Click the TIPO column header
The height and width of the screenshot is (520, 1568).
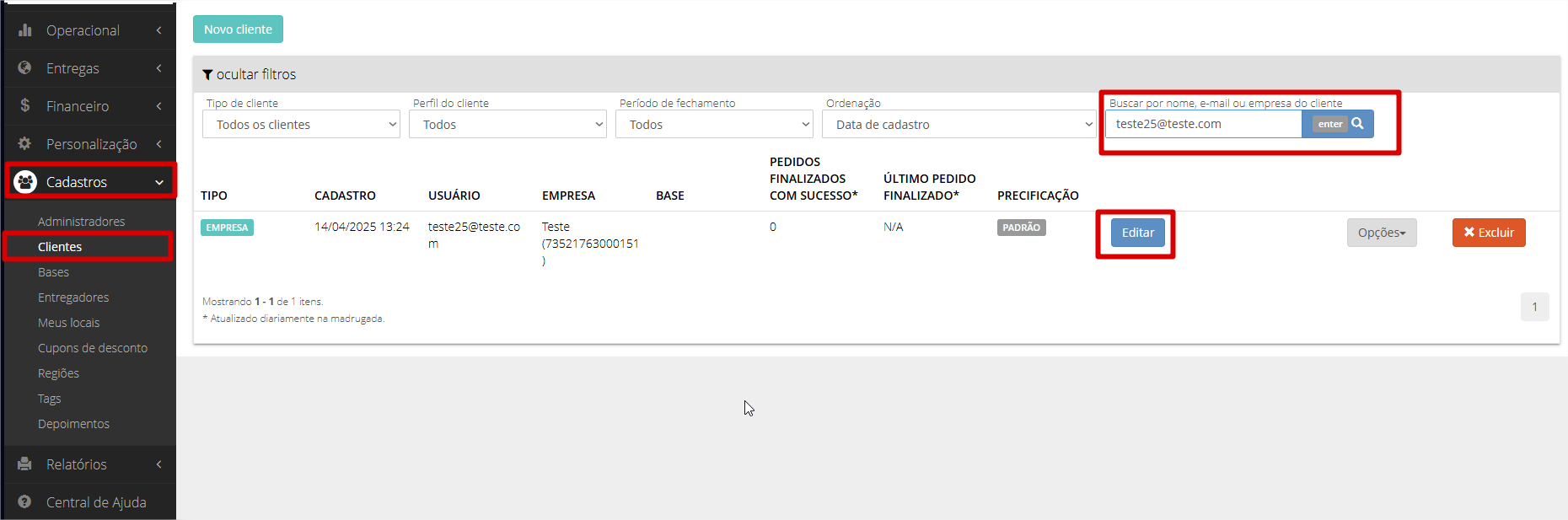click(x=213, y=196)
